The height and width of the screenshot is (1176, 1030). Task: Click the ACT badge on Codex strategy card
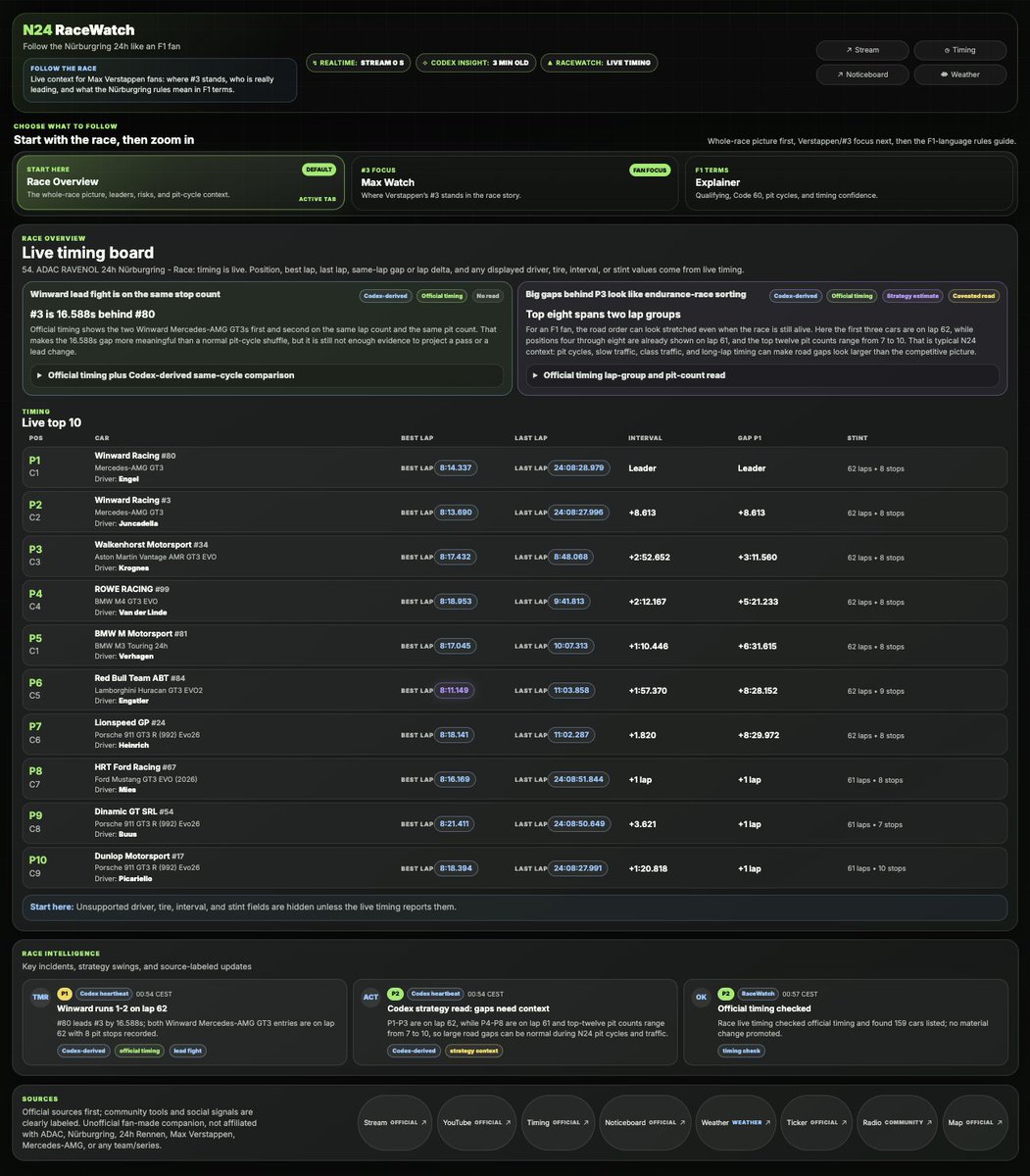tap(370, 998)
